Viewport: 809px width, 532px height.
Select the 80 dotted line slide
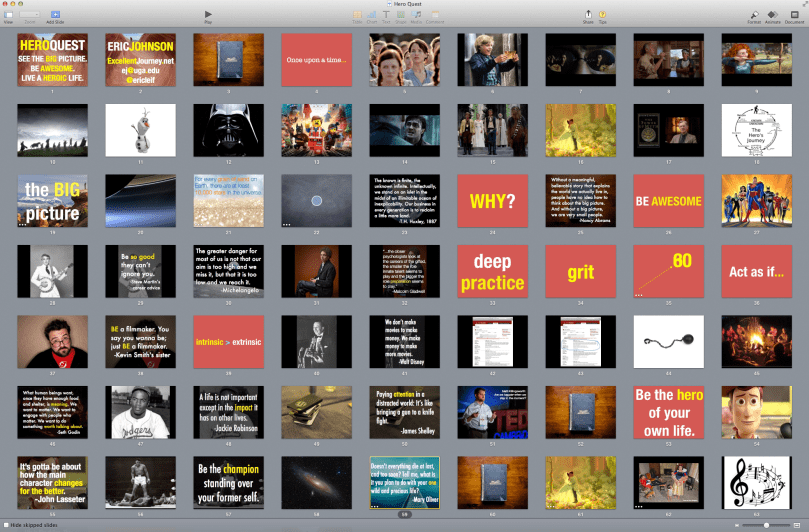[x=669, y=271]
